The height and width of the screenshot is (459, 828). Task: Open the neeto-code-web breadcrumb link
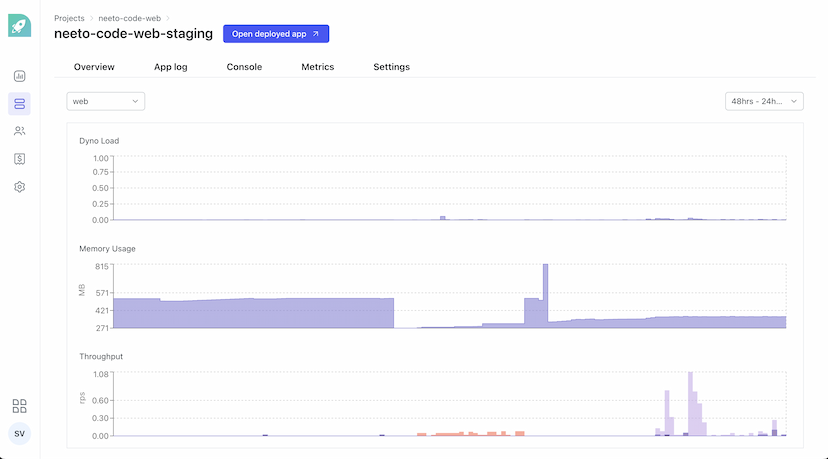(129, 18)
